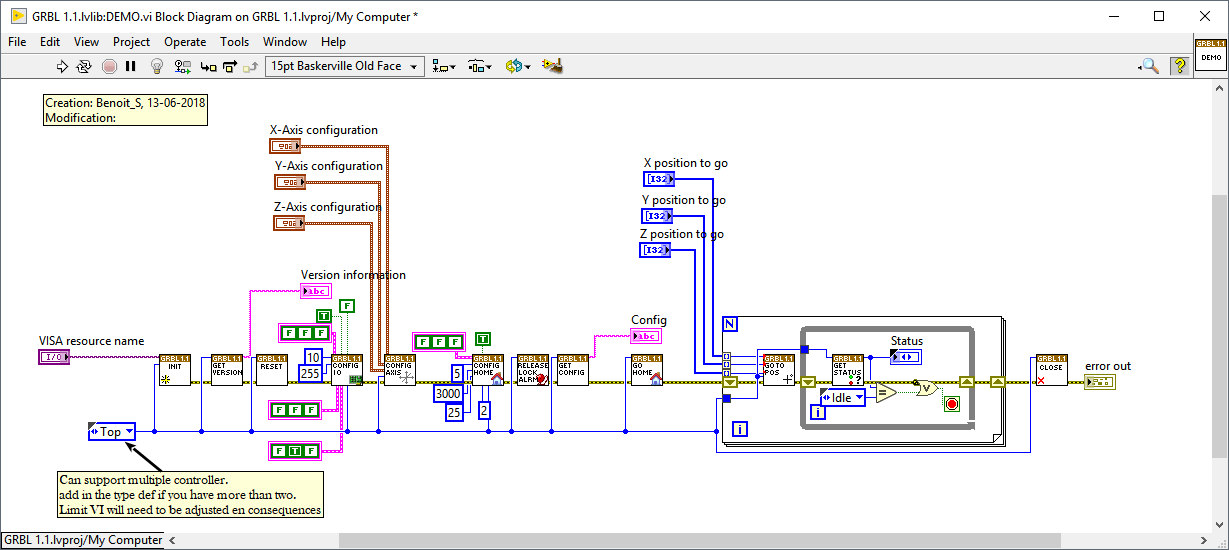Image resolution: width=1229 pixels, height=550 pixels.
Task: Toggle Highlight Execution lightbulb
Action: pos(157,66)
